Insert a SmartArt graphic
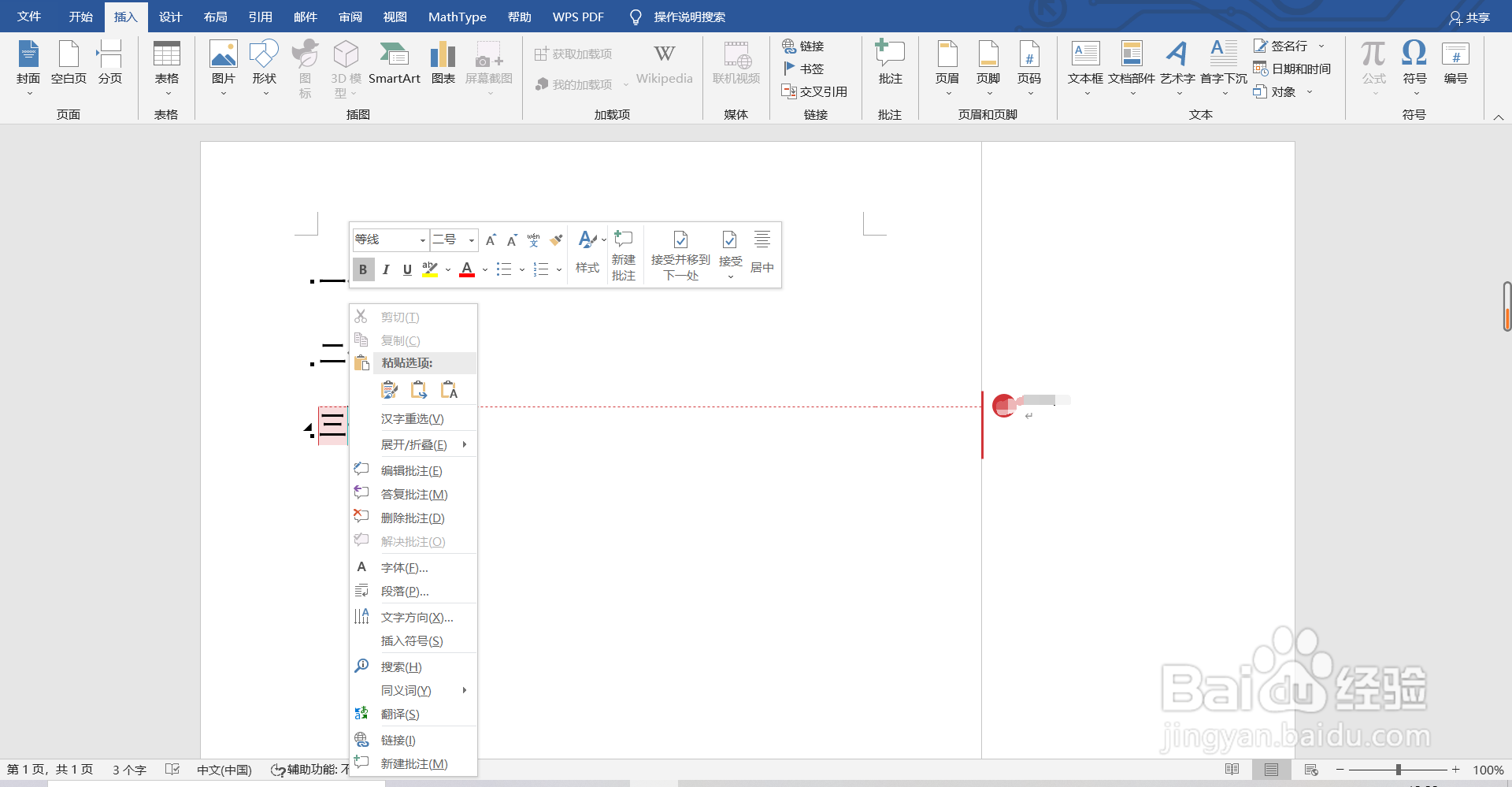 point(394,63)
